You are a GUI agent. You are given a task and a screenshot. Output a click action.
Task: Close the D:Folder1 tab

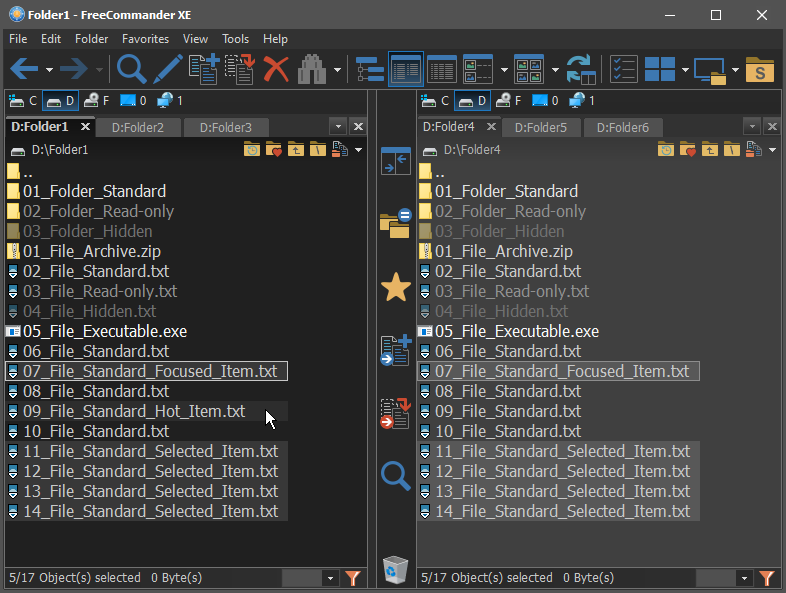[x=85, y=127]
